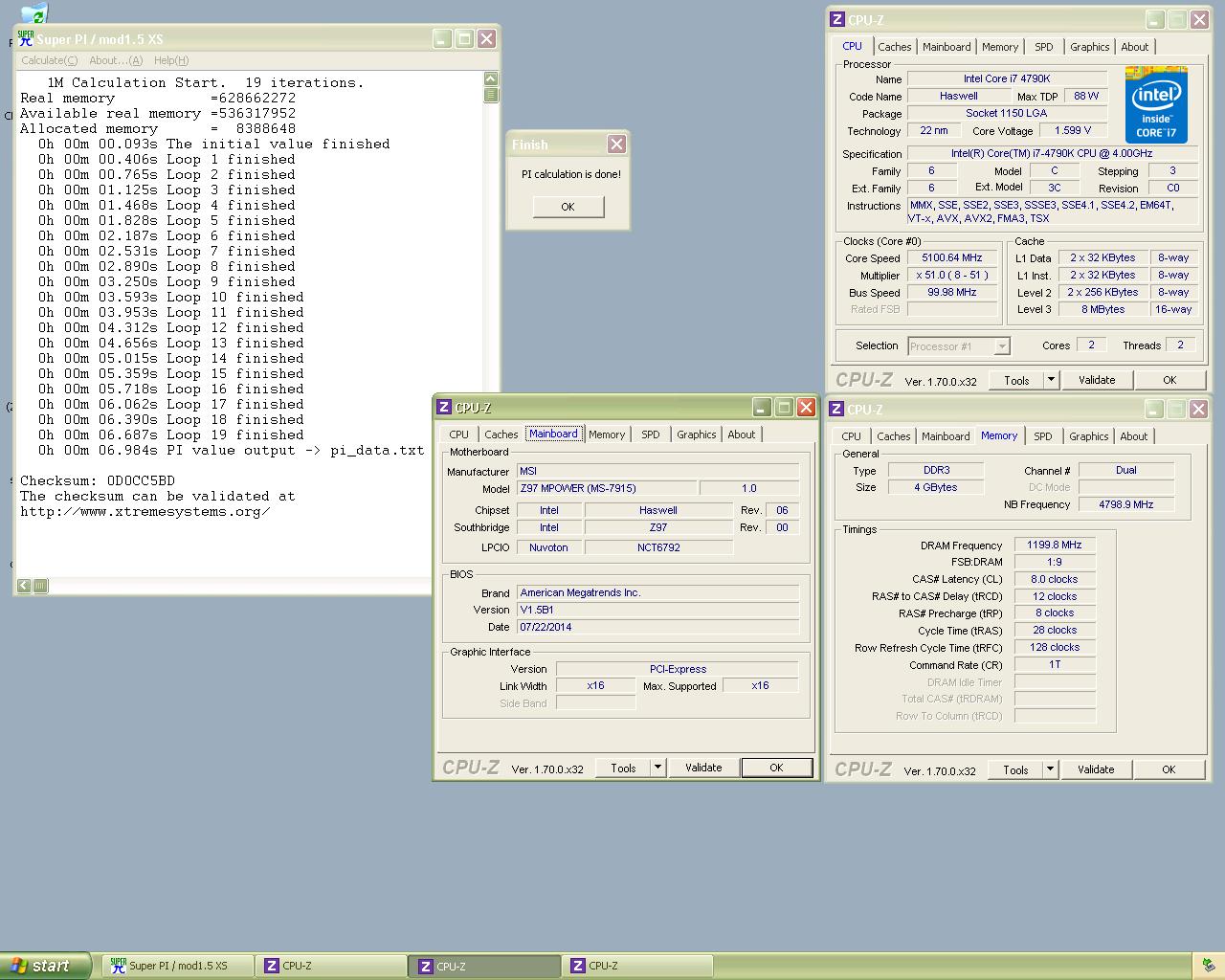Open Mainboard tab in CPU-Z Memory window

[946, 436]
